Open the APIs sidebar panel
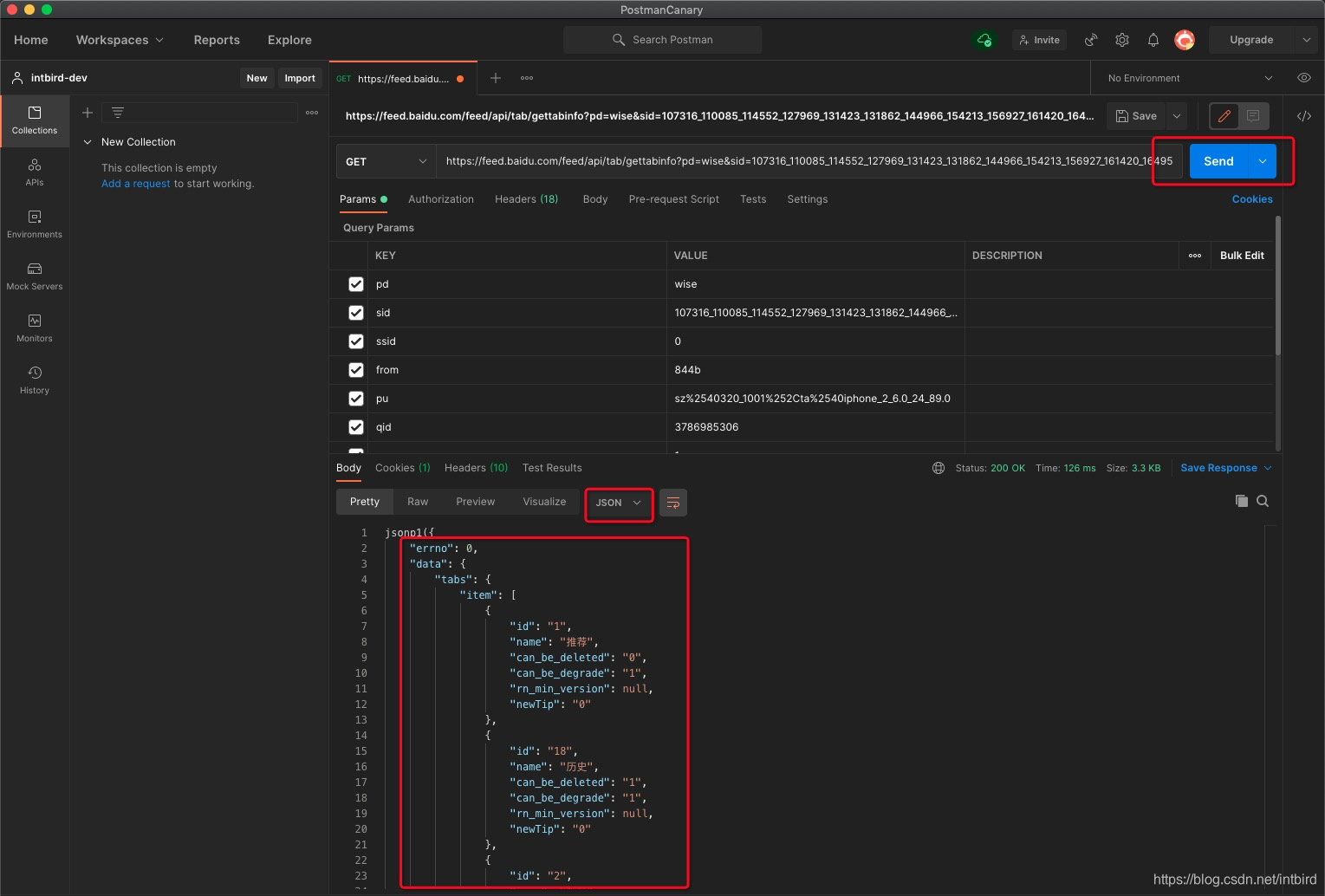Viewport: 1325px width, 896px height. (x=35, y=172)
